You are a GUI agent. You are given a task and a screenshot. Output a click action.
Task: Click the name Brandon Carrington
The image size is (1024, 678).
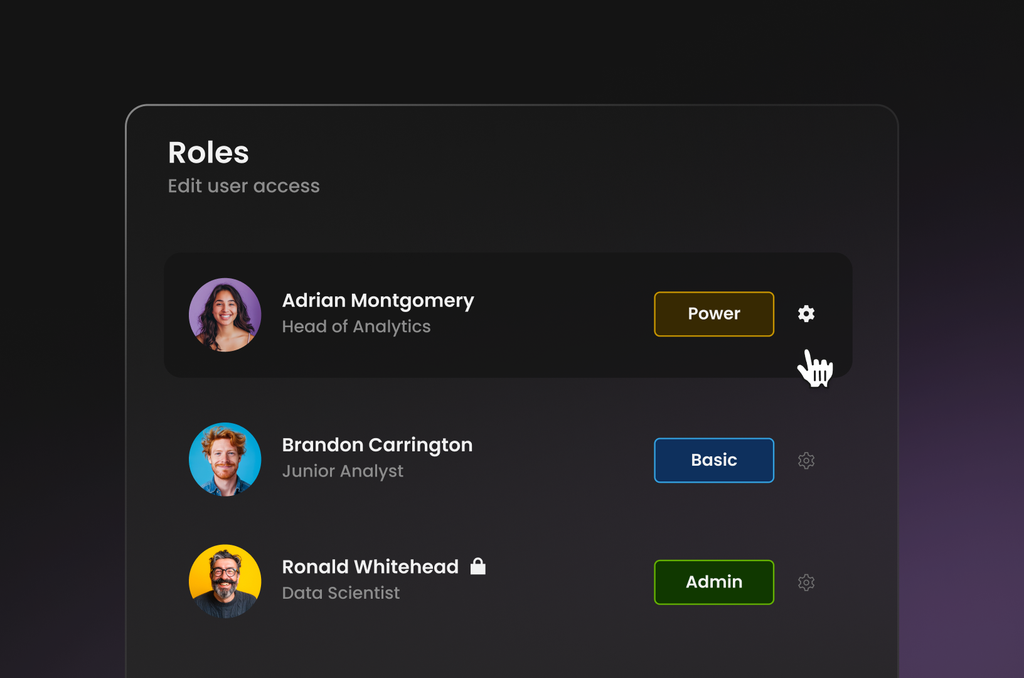click(377, 445)
